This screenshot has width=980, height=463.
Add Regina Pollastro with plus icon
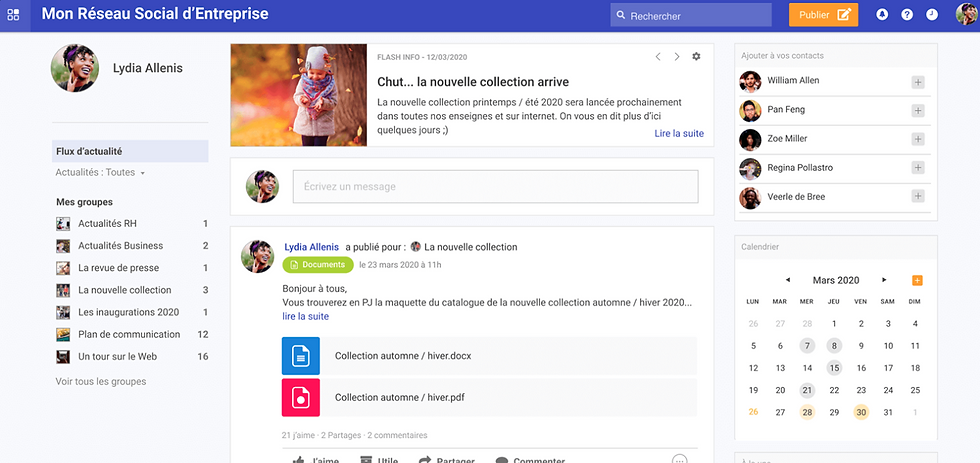click(918, 167)
